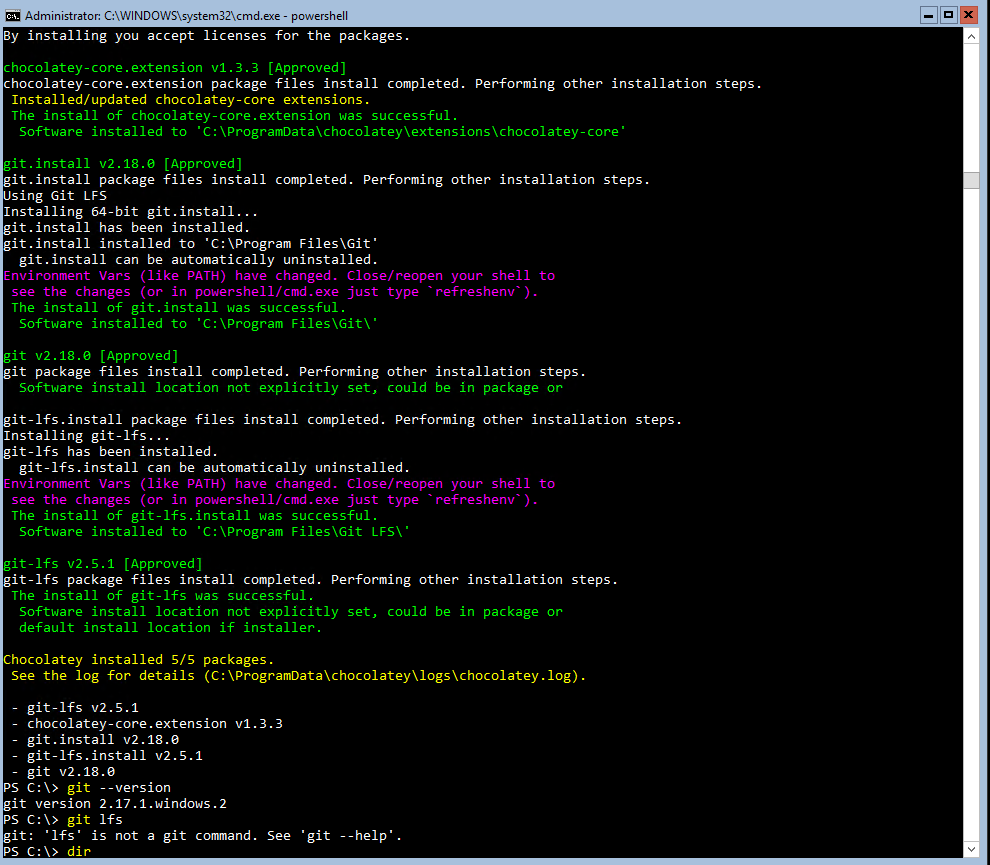
Task: Select the chocolatey.log file path text
Action: [x=390, y=675]
